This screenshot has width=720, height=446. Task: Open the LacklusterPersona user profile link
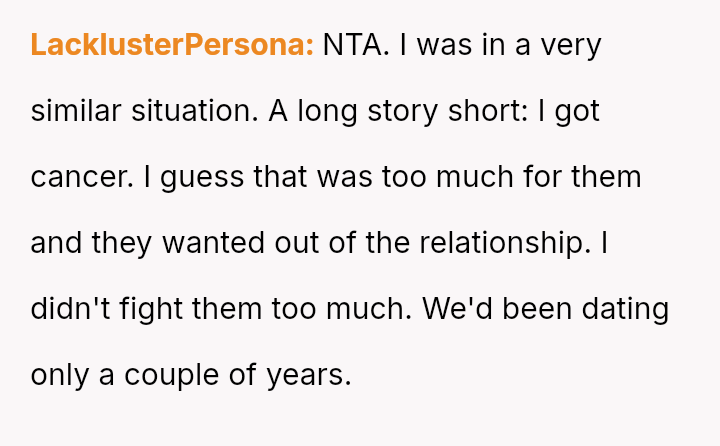[x=172, y=45]
